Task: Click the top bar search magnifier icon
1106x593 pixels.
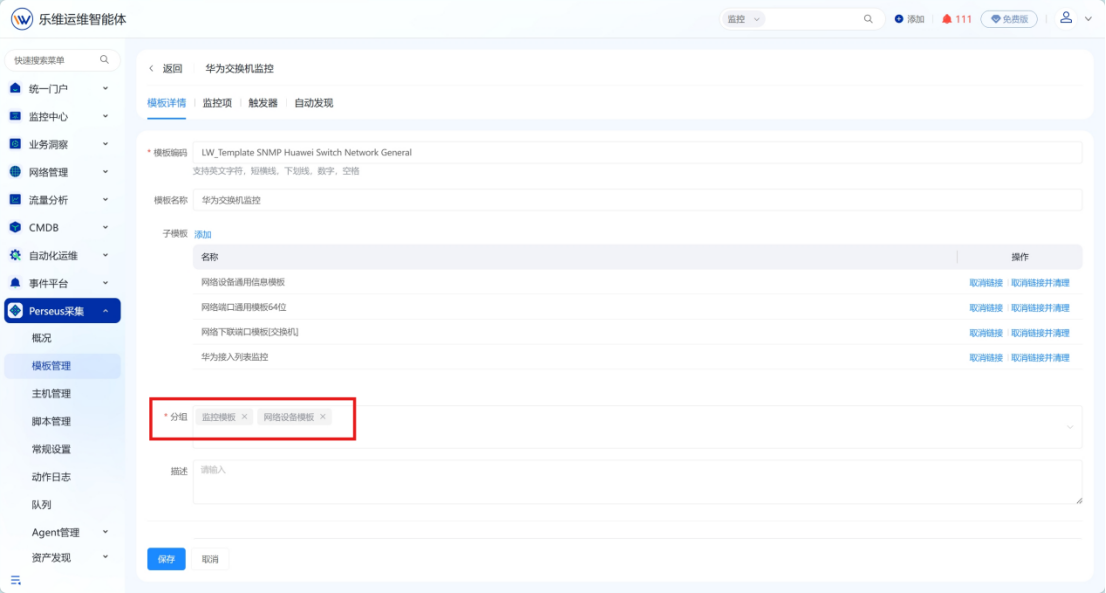Action: [868, 19]
